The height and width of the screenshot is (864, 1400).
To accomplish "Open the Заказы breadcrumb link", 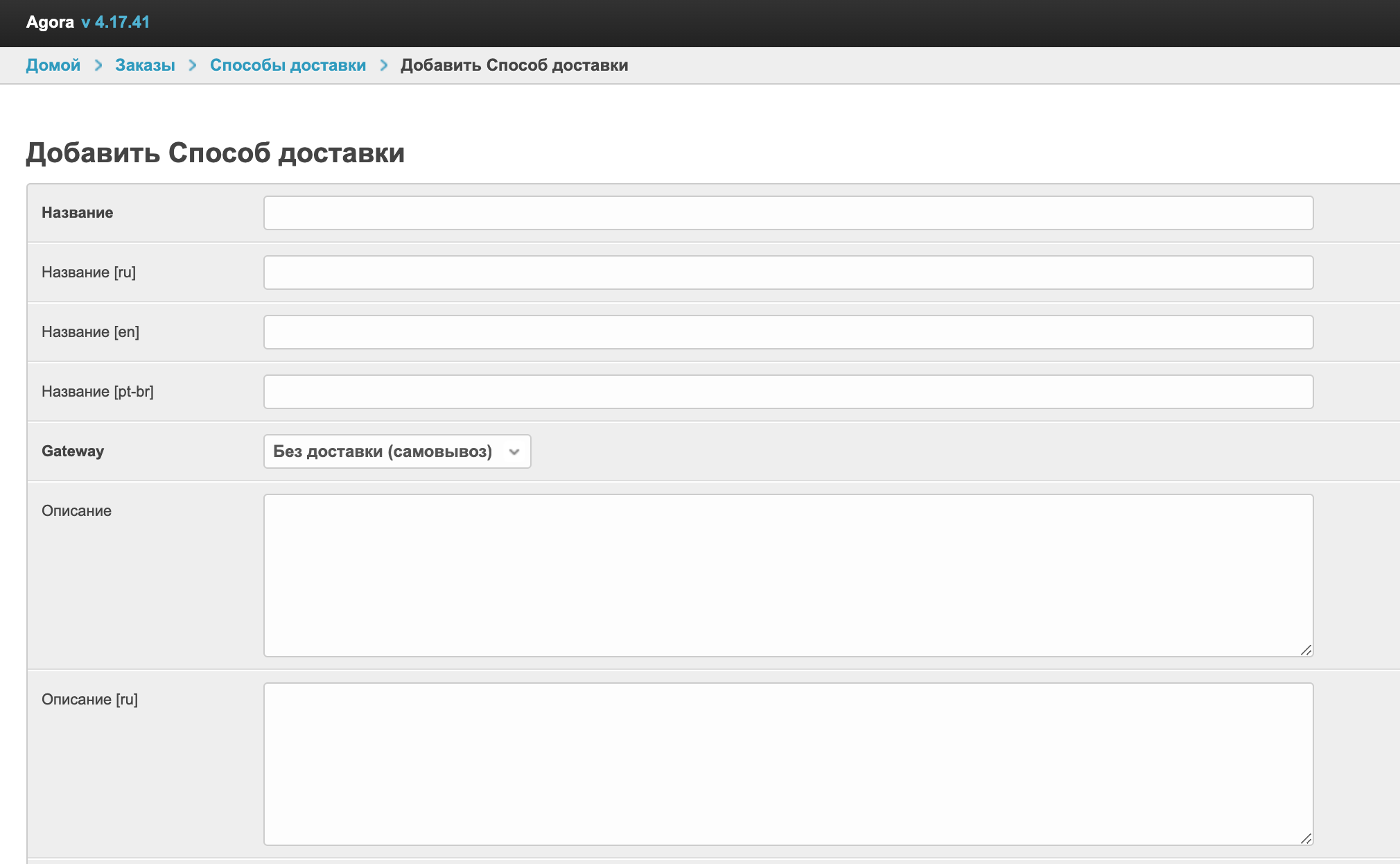I will pyautogui.click(x=145, y=65).
